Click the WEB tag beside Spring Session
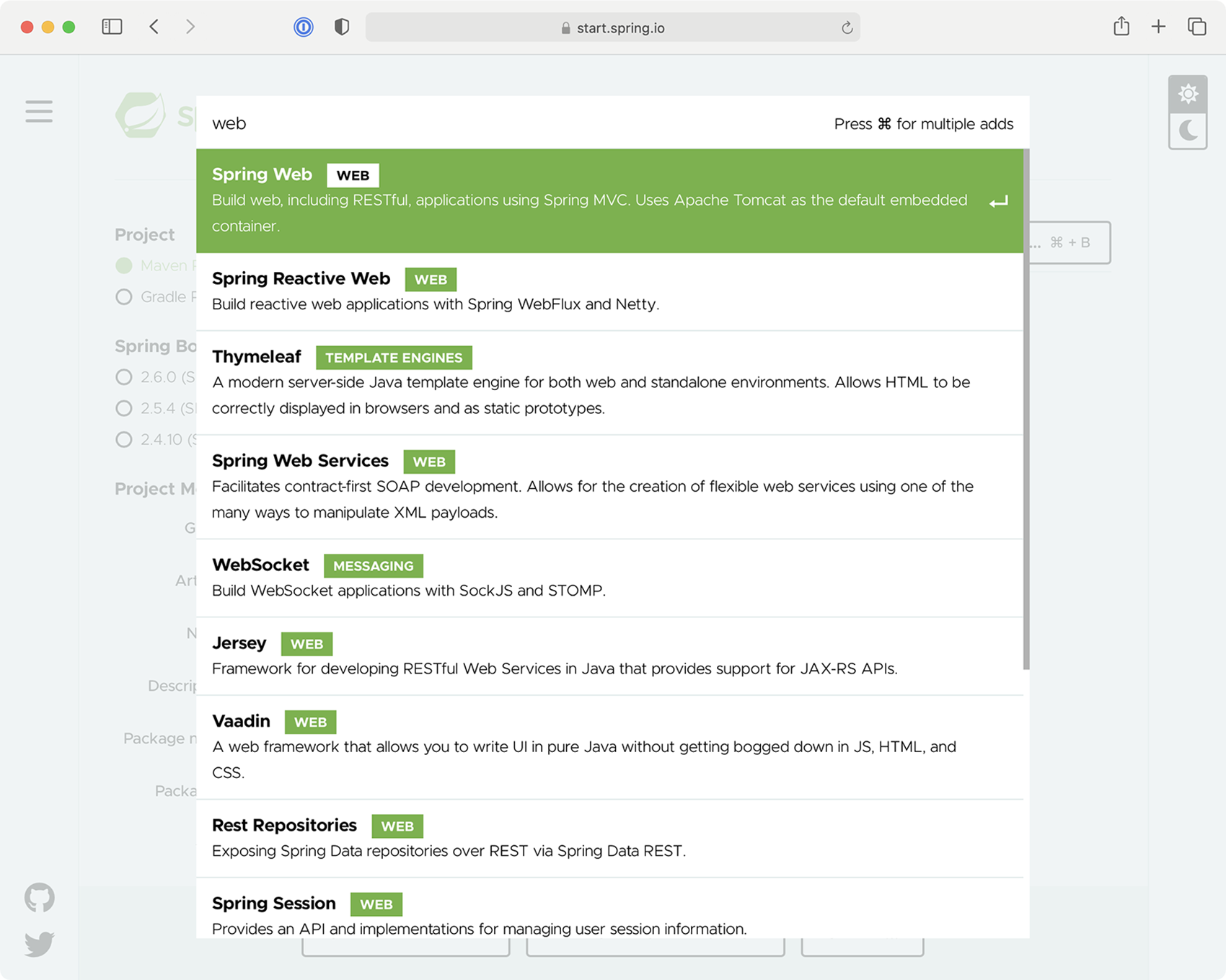1226x980 pixels. coord(376,904)
